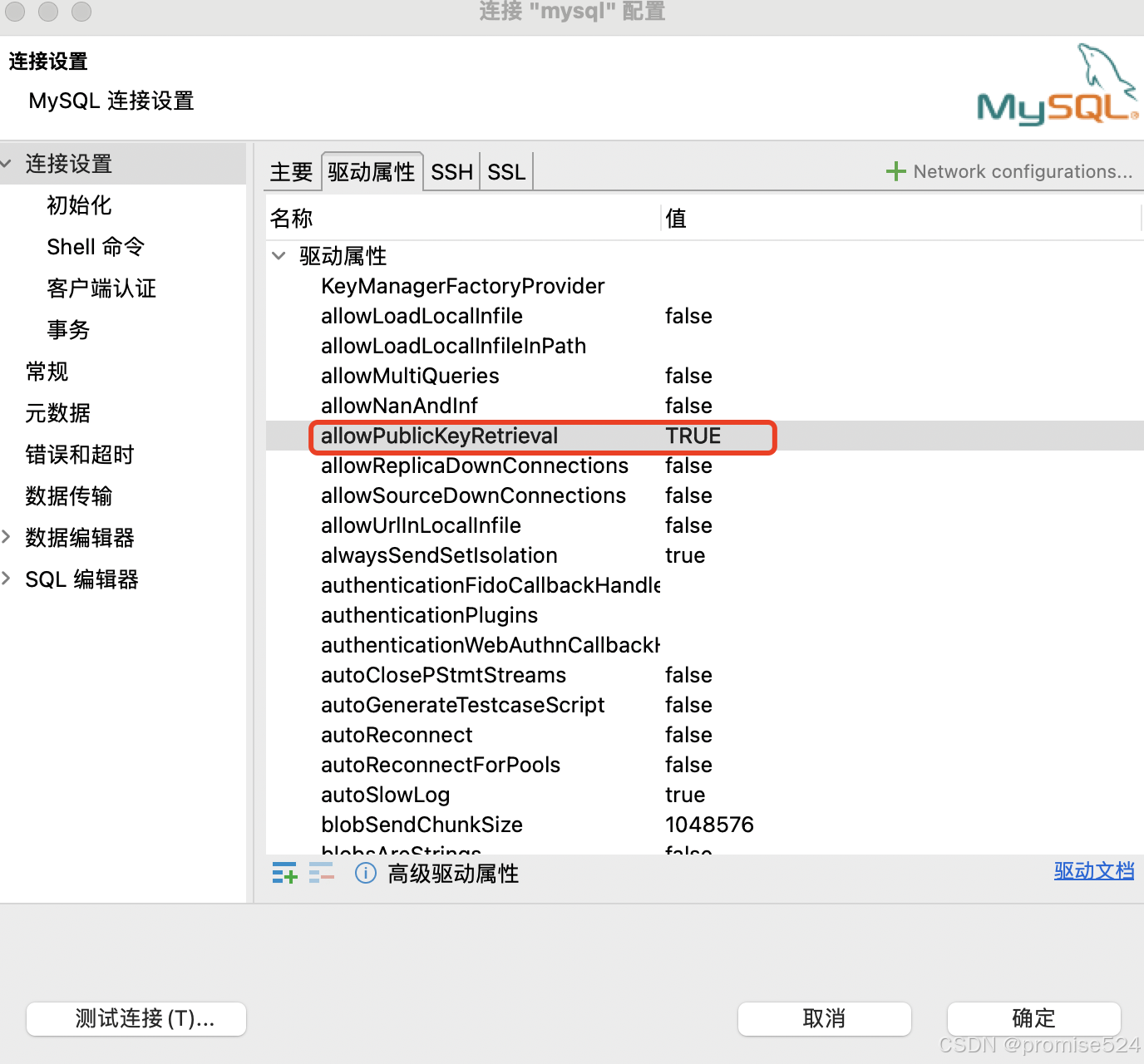Select the autoGenerateTestcaseScript property
1144x1064 pixels.
point(462,705)
